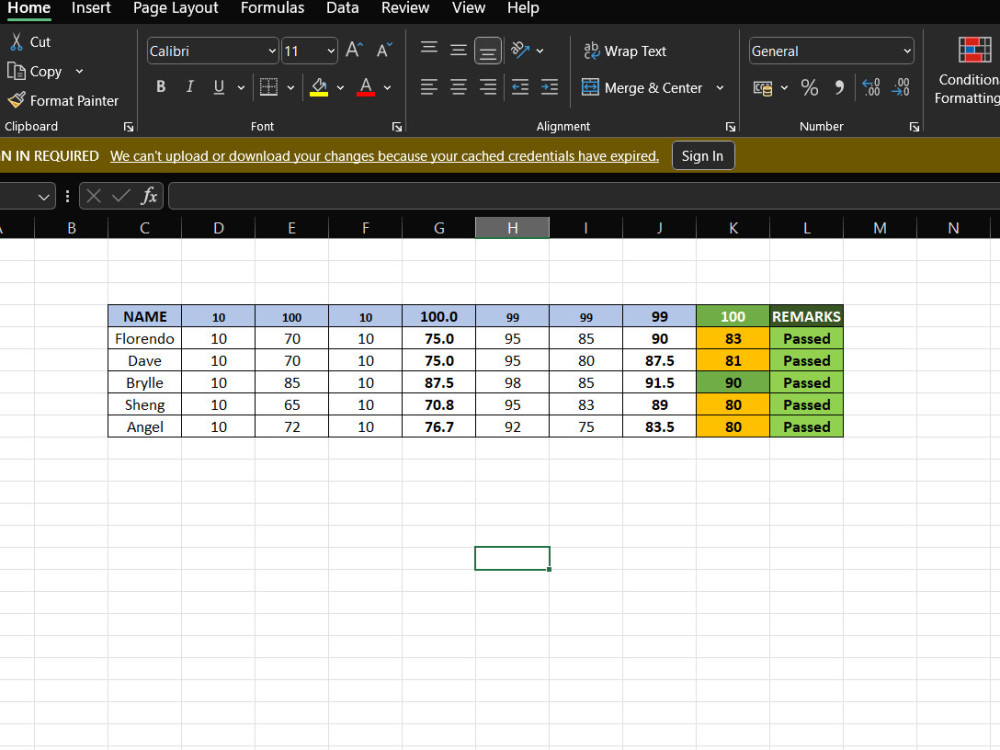Open the Calibri font name dropdown

coord(272,51)
